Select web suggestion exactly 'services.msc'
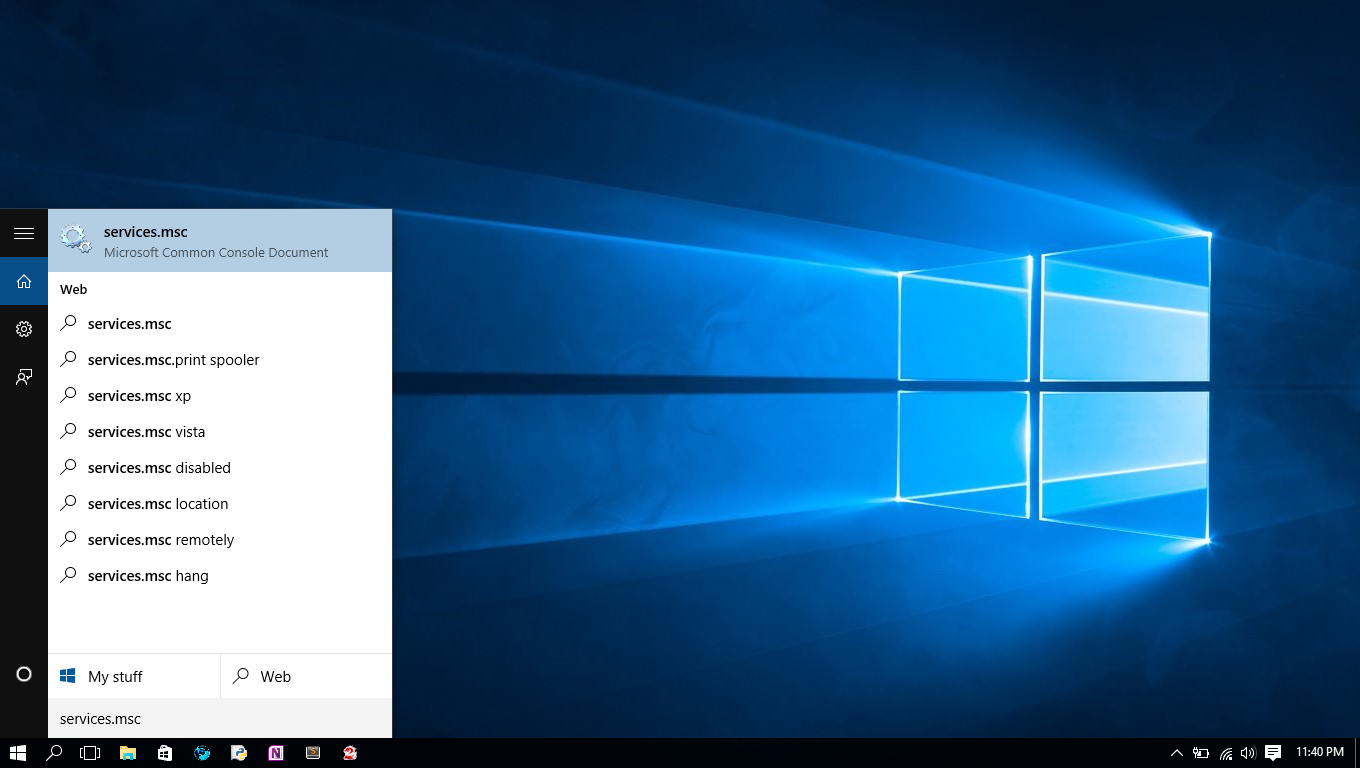This screenshot has width=1360, height=768. [x=220, y=324]
